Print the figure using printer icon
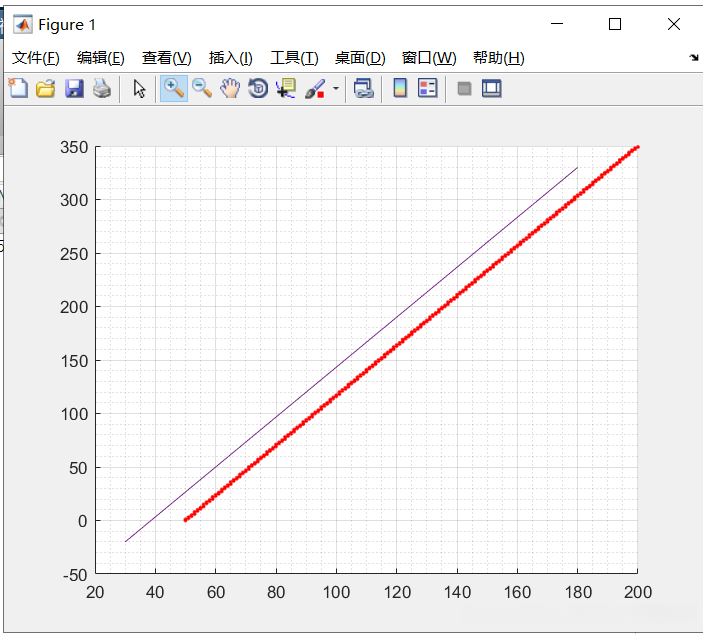Image resolution: width=703 pixels, height=634 pixels. [x=102, y=88]
